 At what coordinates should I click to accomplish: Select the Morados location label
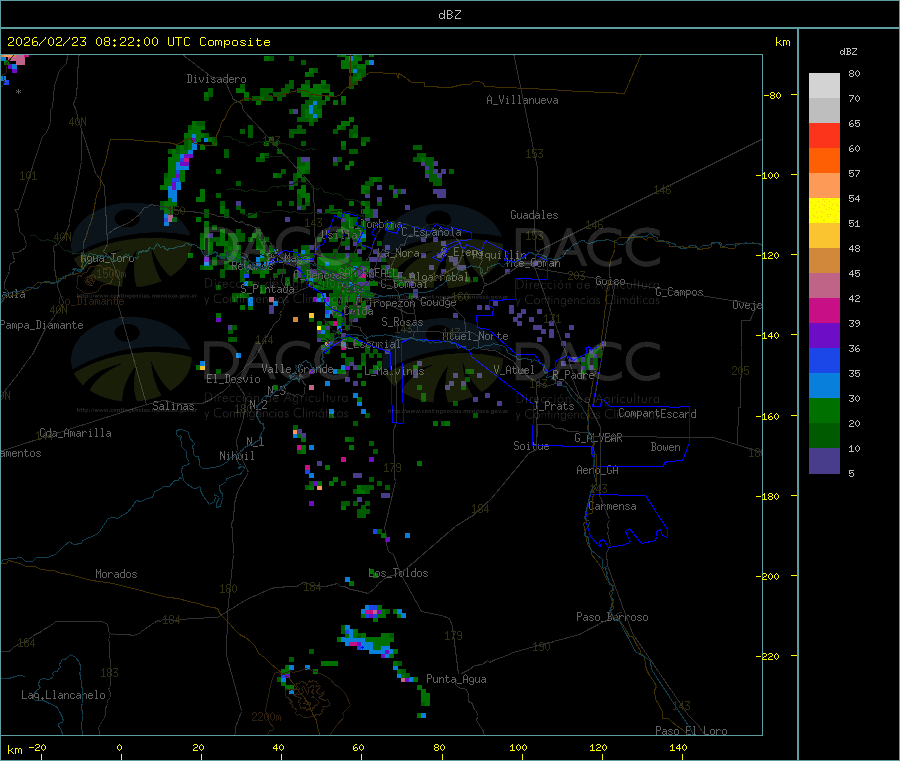(116, 574)
